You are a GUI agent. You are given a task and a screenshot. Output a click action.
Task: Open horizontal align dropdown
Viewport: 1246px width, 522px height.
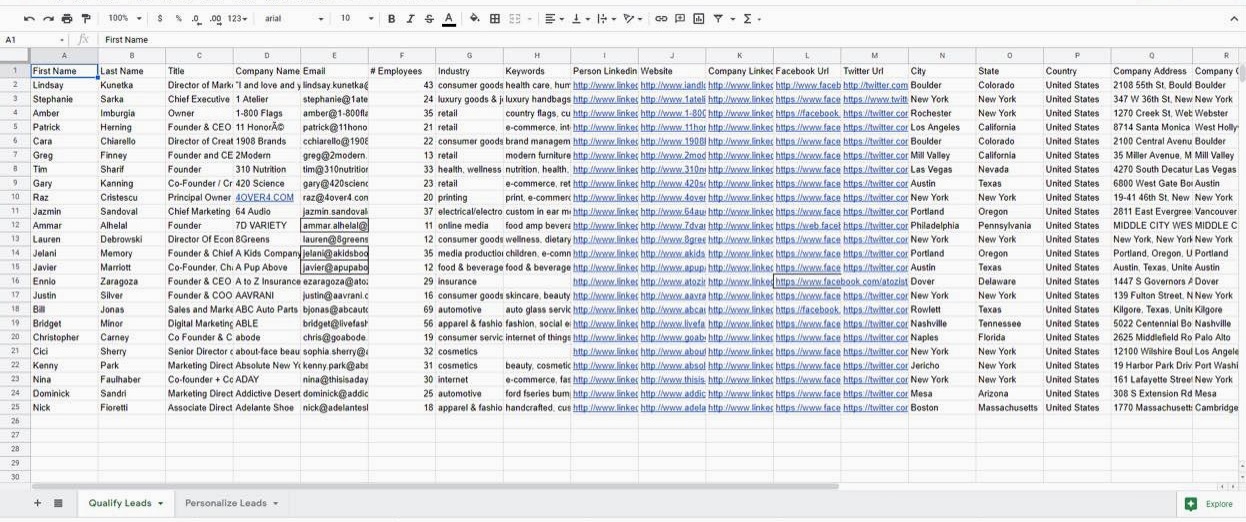pos(554,19)
